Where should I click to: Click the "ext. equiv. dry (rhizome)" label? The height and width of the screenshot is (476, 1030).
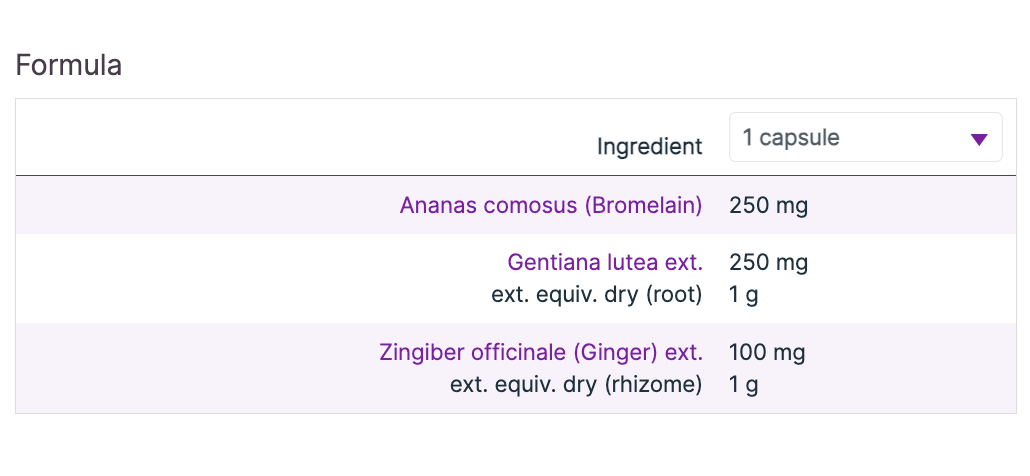(576, 385)
